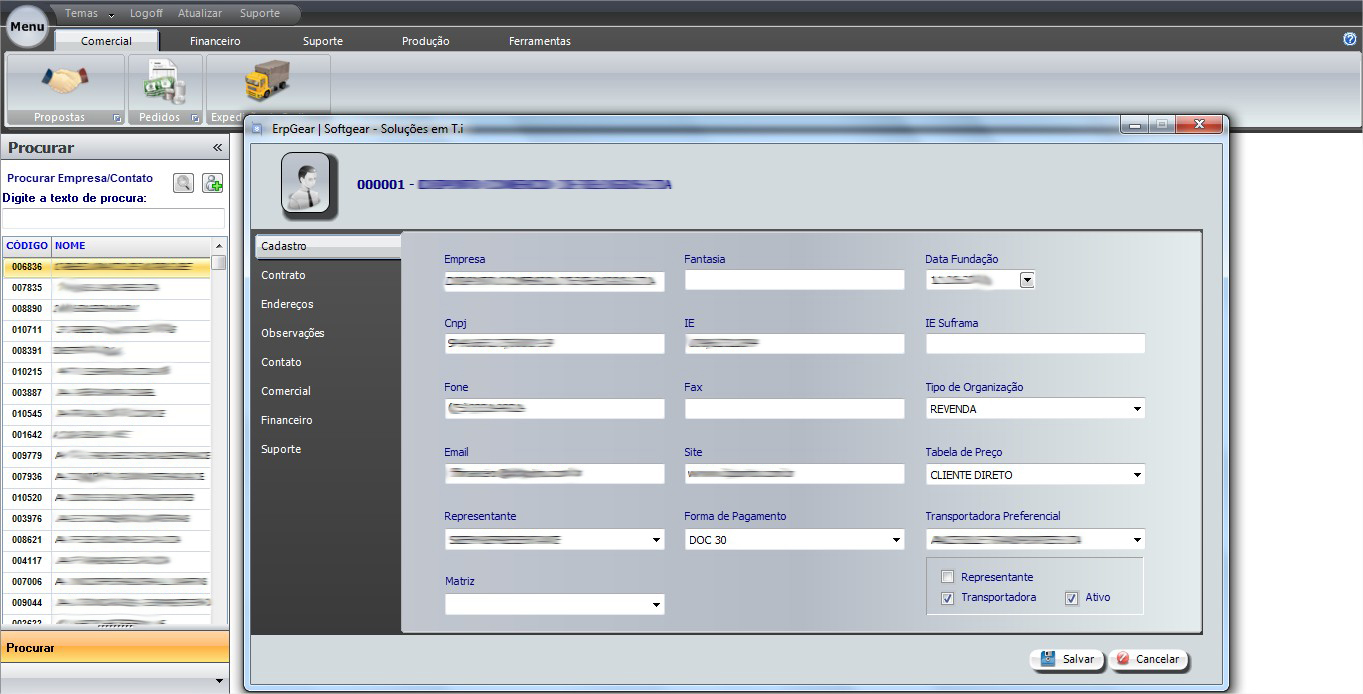
Task: Collapse the Procurar panel with chevrons
Action: (x=217, y=147)
